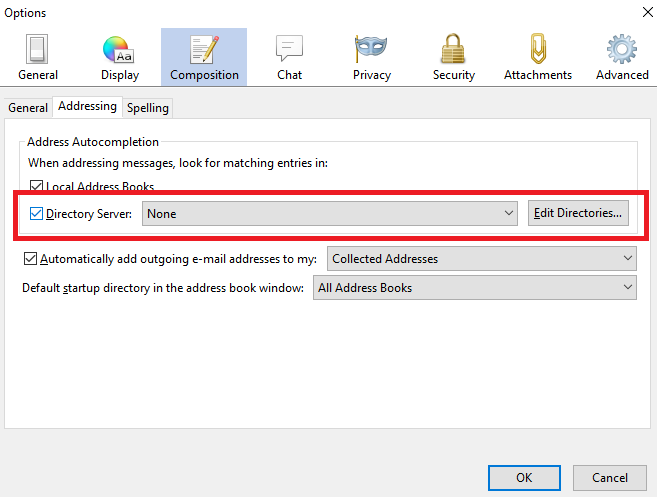The image size is (657, 497).
Task: Confirm settings with the OK button
Action: click(524, 478)
